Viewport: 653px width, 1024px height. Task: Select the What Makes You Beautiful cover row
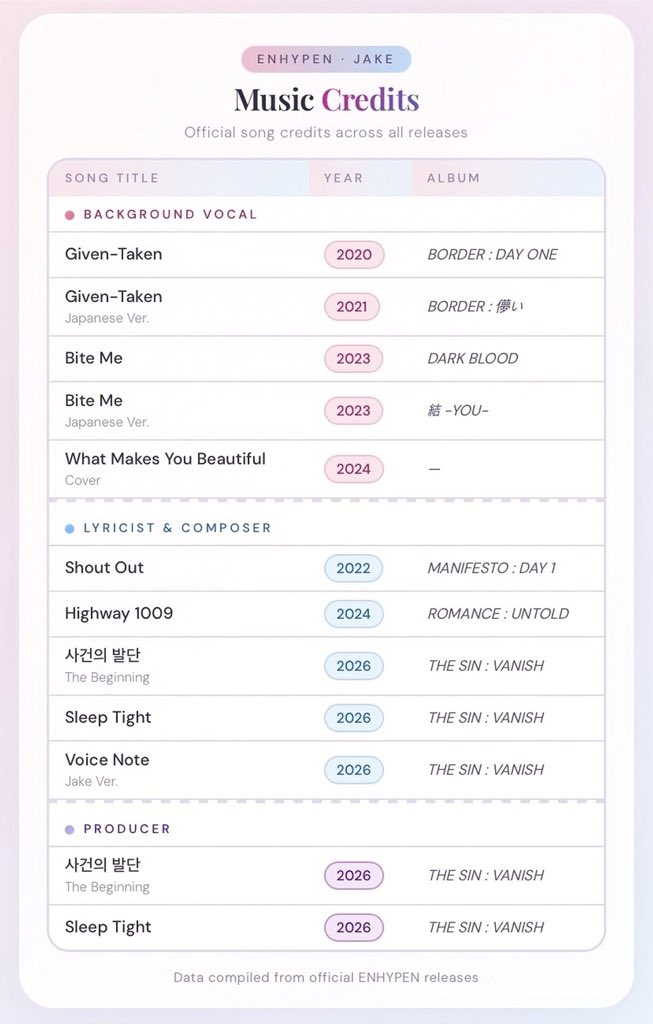[x=326, y=469]
